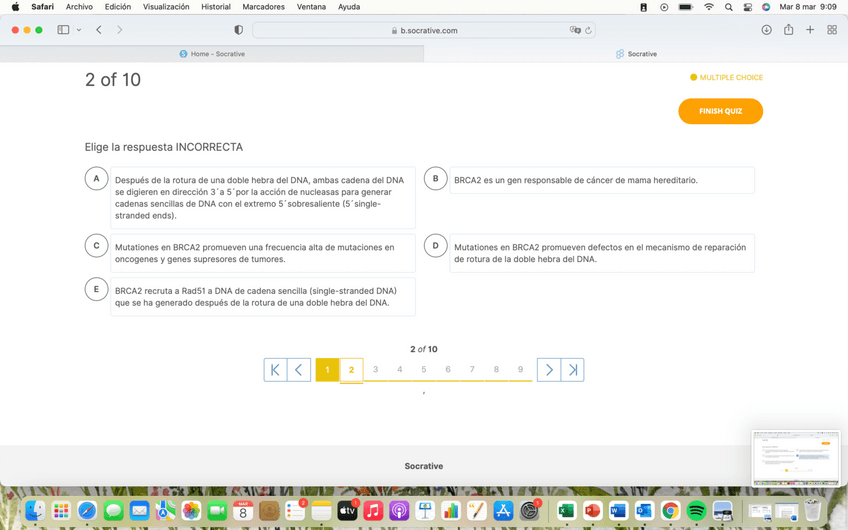This screenshot has height=530, width=848.
Task: Open Spotlight search in the menu bar
Action: tap(729, 7)
